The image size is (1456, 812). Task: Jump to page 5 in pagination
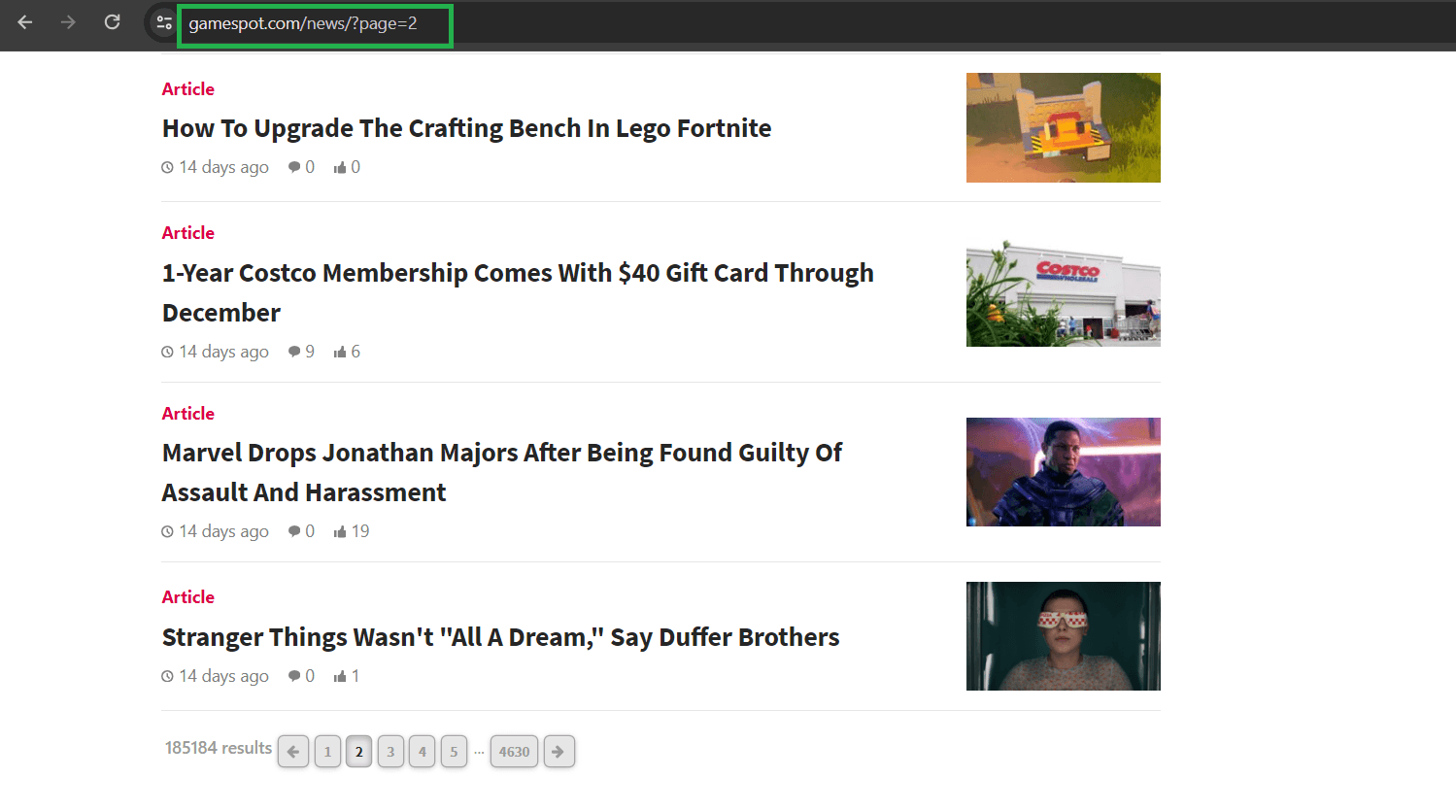coord(454,752)
